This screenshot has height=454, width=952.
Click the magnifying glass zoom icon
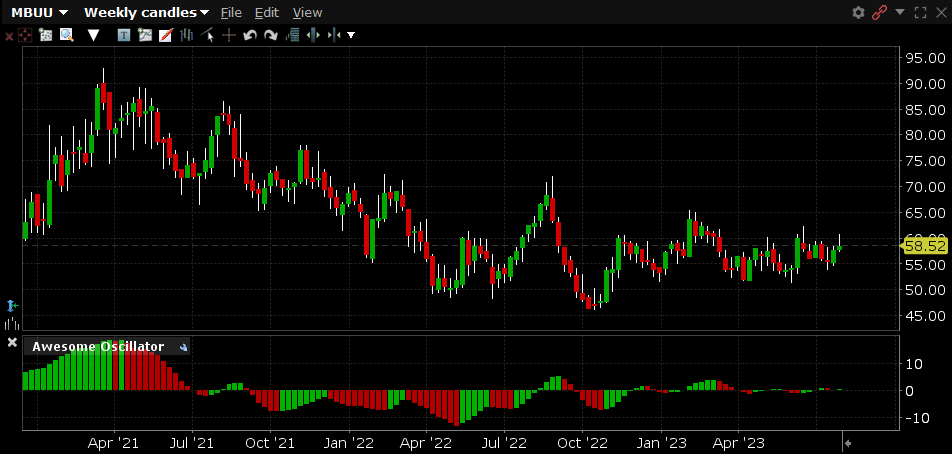click(x=66, y=35)
